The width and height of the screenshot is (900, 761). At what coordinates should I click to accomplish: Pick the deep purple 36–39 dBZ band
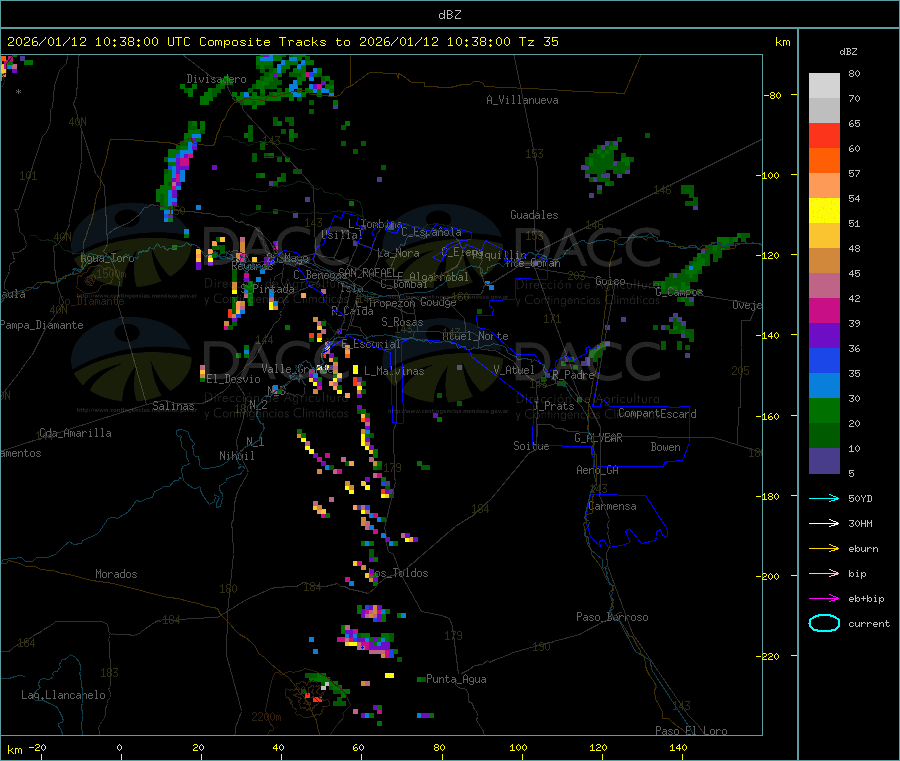point(824,336)
